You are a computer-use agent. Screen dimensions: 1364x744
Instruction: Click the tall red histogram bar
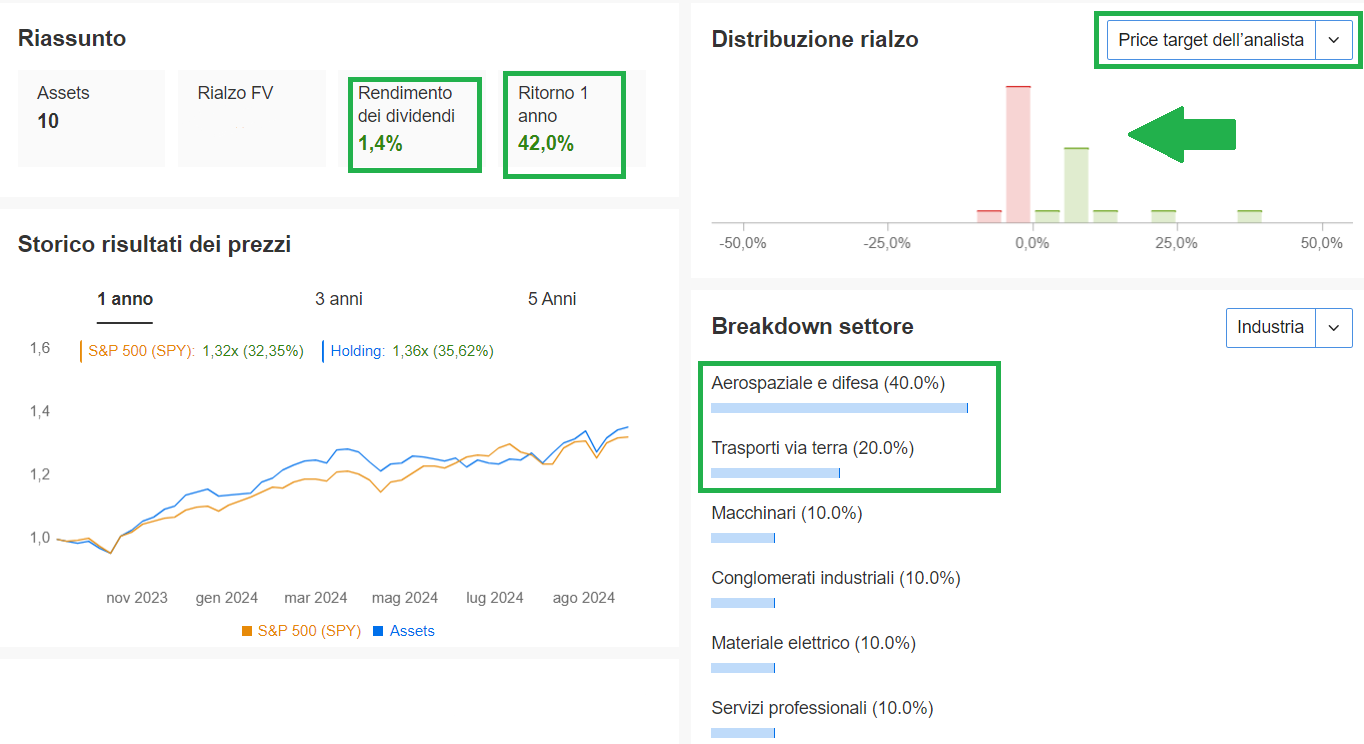coord(1018,154)
